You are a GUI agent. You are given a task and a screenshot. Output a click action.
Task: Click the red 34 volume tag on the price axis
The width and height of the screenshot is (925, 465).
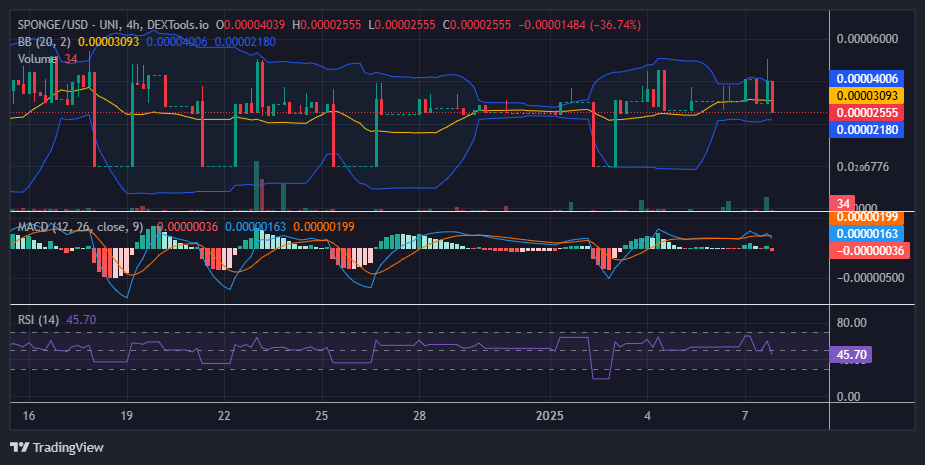pyautogui.click(x=843, y=204)
